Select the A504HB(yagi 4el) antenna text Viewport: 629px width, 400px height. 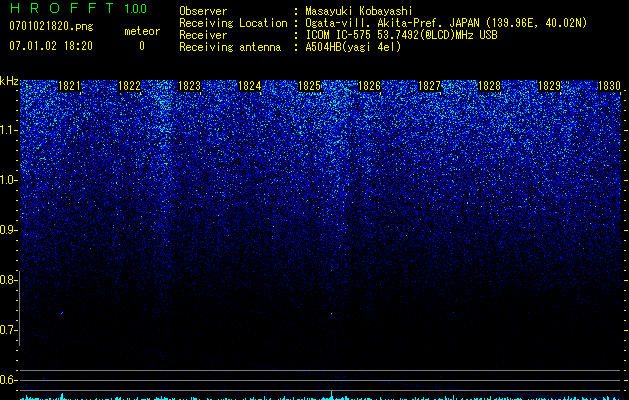(353, 47)
